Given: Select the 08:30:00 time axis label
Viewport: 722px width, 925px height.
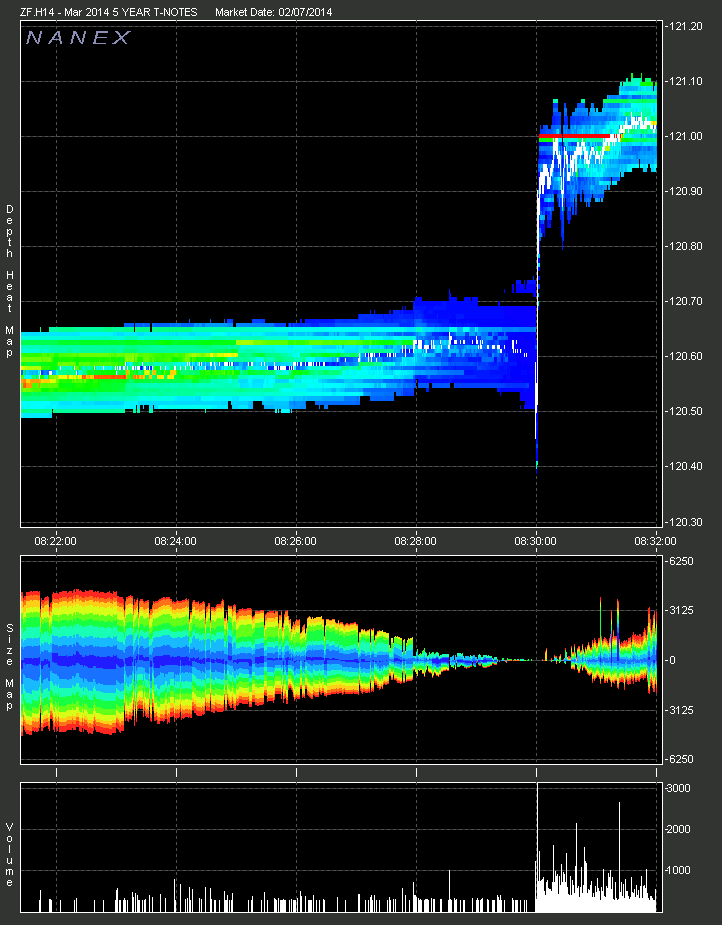Looking at the screenshot, I should click(536, 541).
